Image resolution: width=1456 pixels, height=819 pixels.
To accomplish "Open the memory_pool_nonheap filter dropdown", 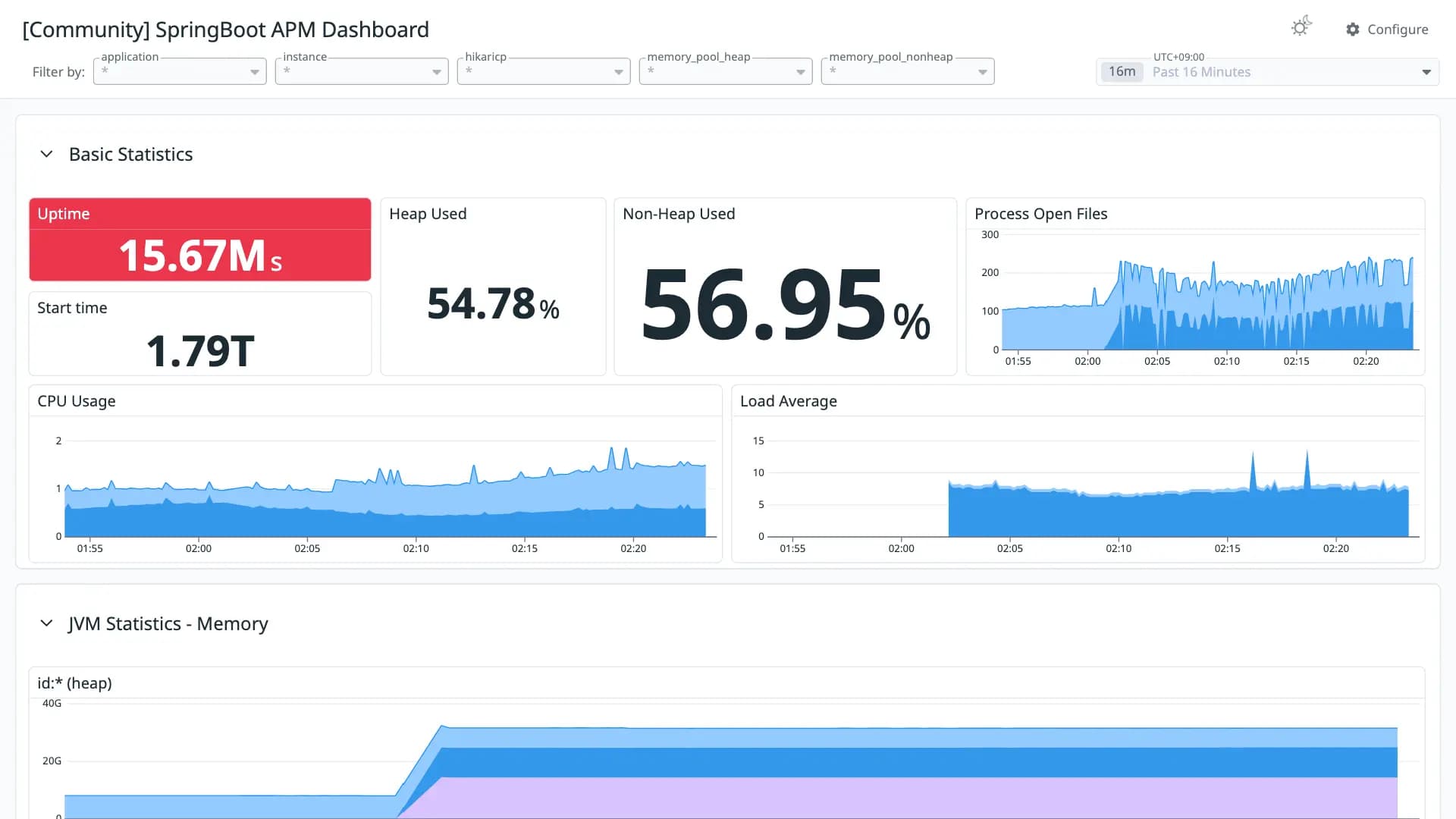I will (x=908, y=71).
